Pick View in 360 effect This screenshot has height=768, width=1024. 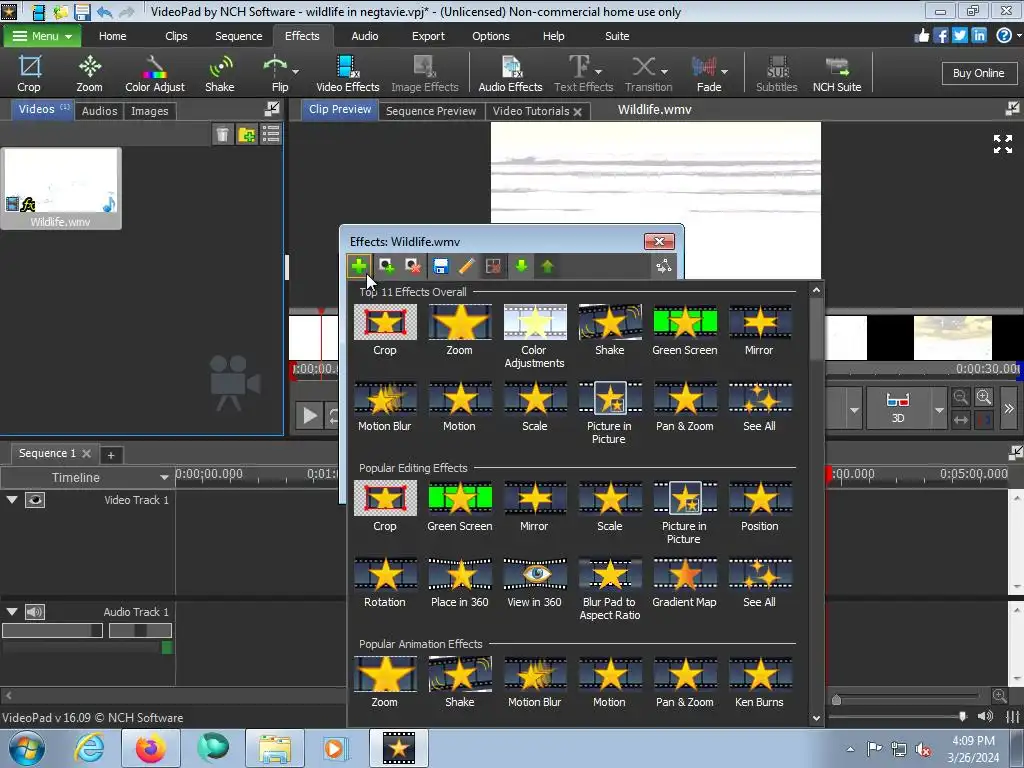[x=534, y=583]
